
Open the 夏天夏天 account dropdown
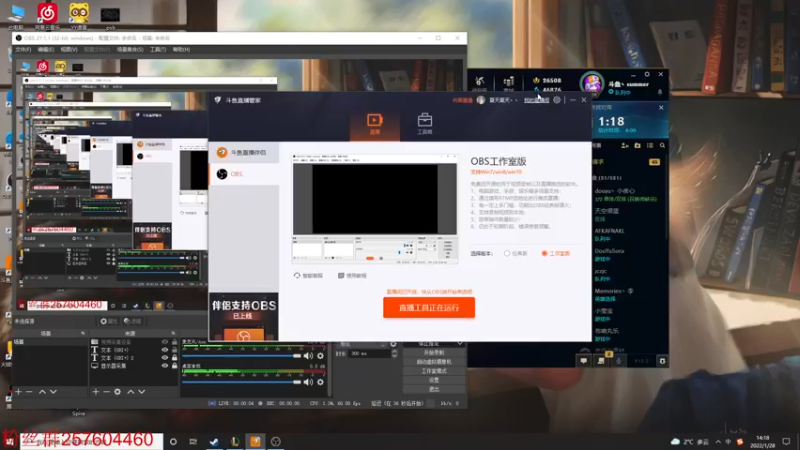coord(503,100)
